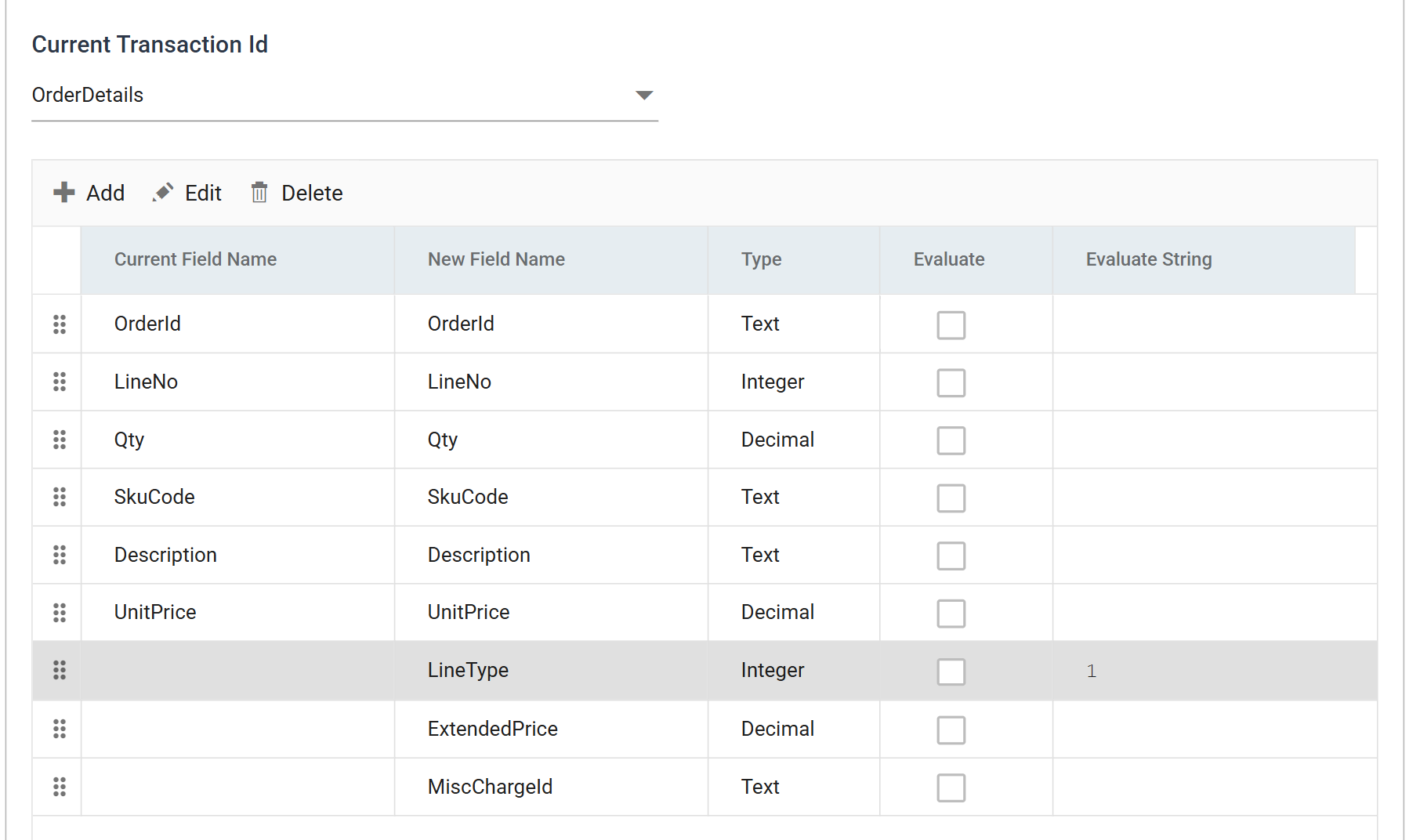This screenshot has height=840, width=1409.
Task: Toggle Evaluate checkbox for Description
Action: tap(951, 556)
